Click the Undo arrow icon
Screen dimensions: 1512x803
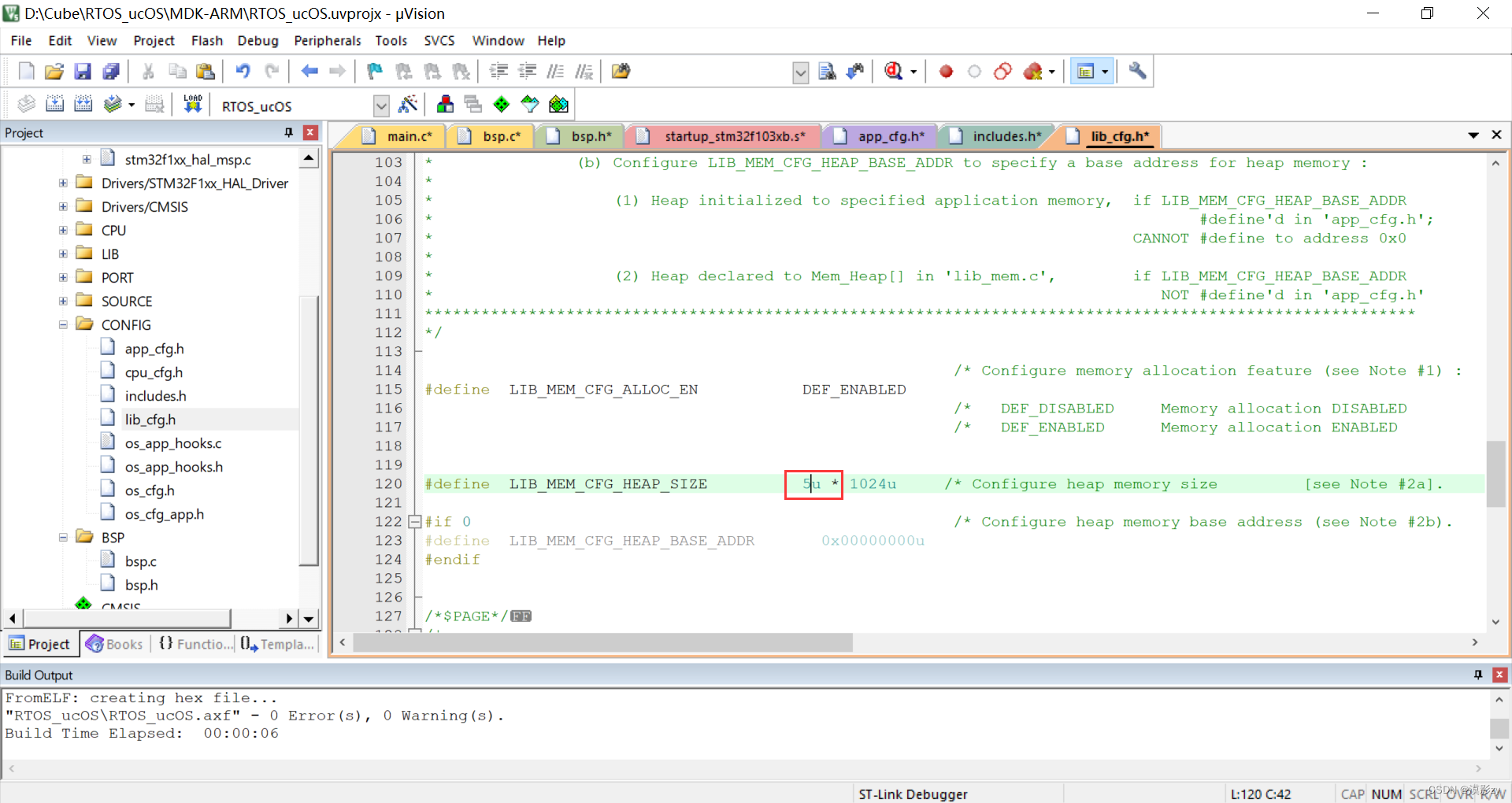243,72
